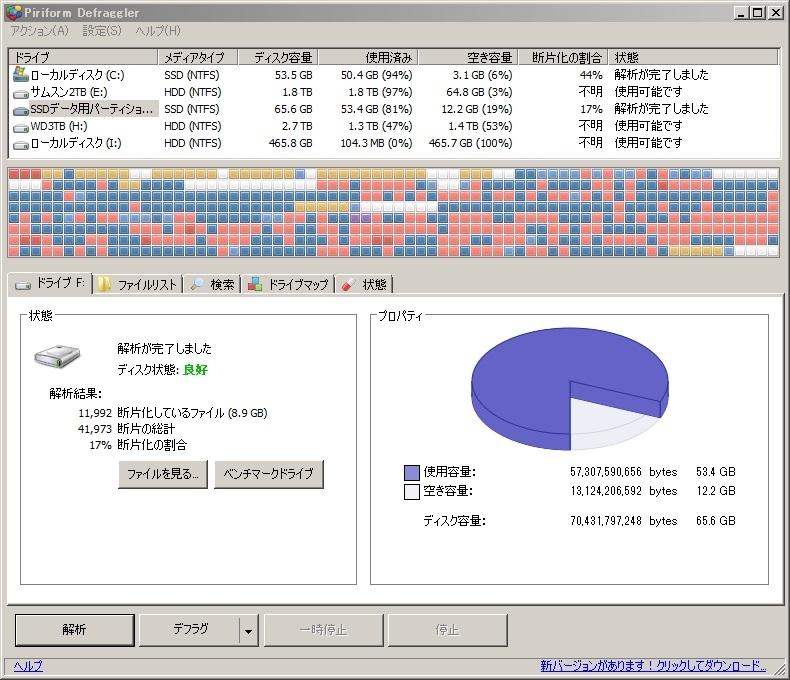This screenshot has height=680, width=790.
Task: Select the ローカルディスク (I:) drive row
Action: (394, 144)
